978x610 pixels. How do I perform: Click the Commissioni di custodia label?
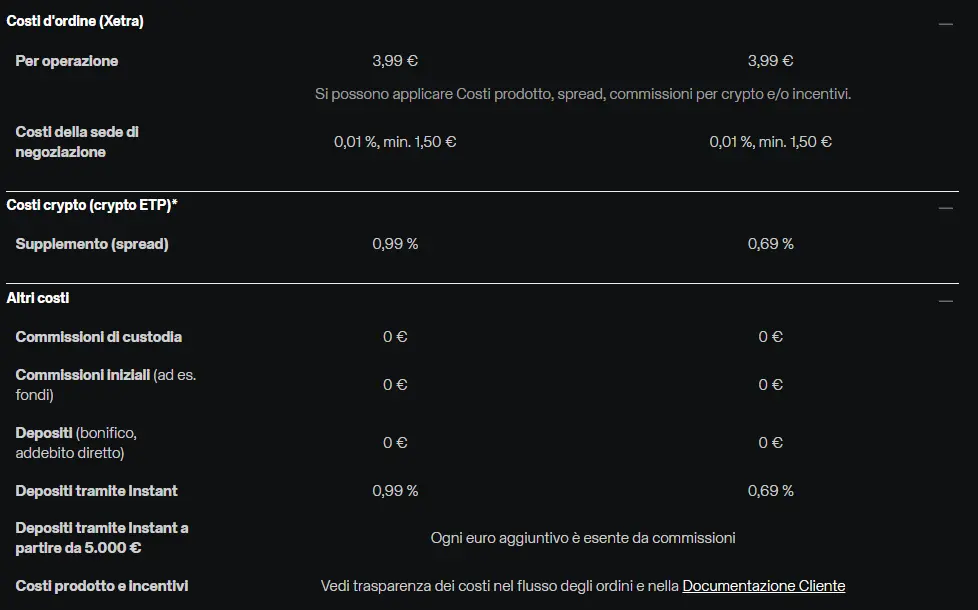tap(99, 337)
